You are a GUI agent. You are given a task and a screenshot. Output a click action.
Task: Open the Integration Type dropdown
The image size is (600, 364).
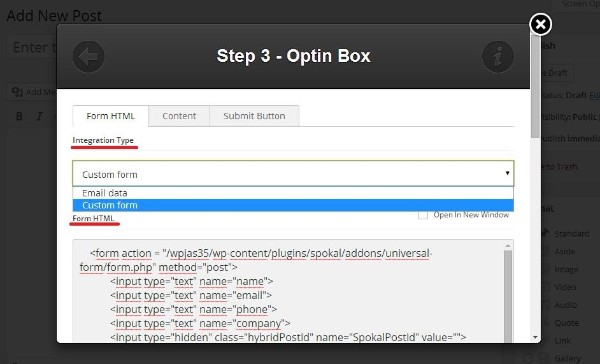pos(293,174)
